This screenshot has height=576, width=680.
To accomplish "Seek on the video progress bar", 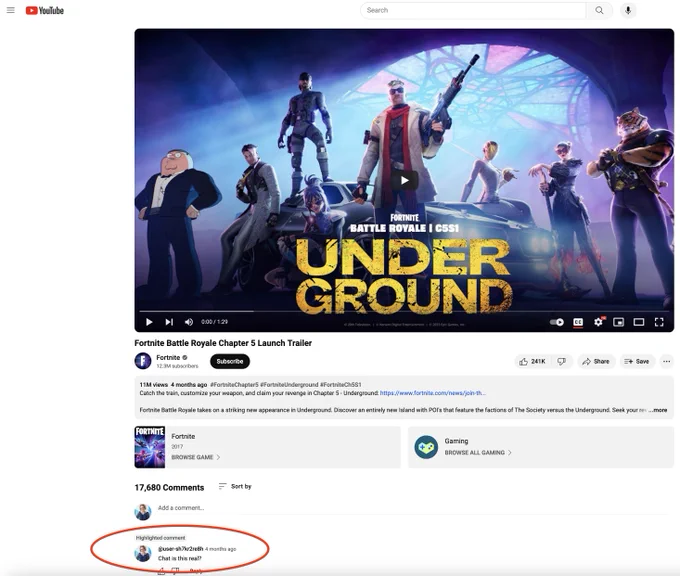I will tap(404, 311).
